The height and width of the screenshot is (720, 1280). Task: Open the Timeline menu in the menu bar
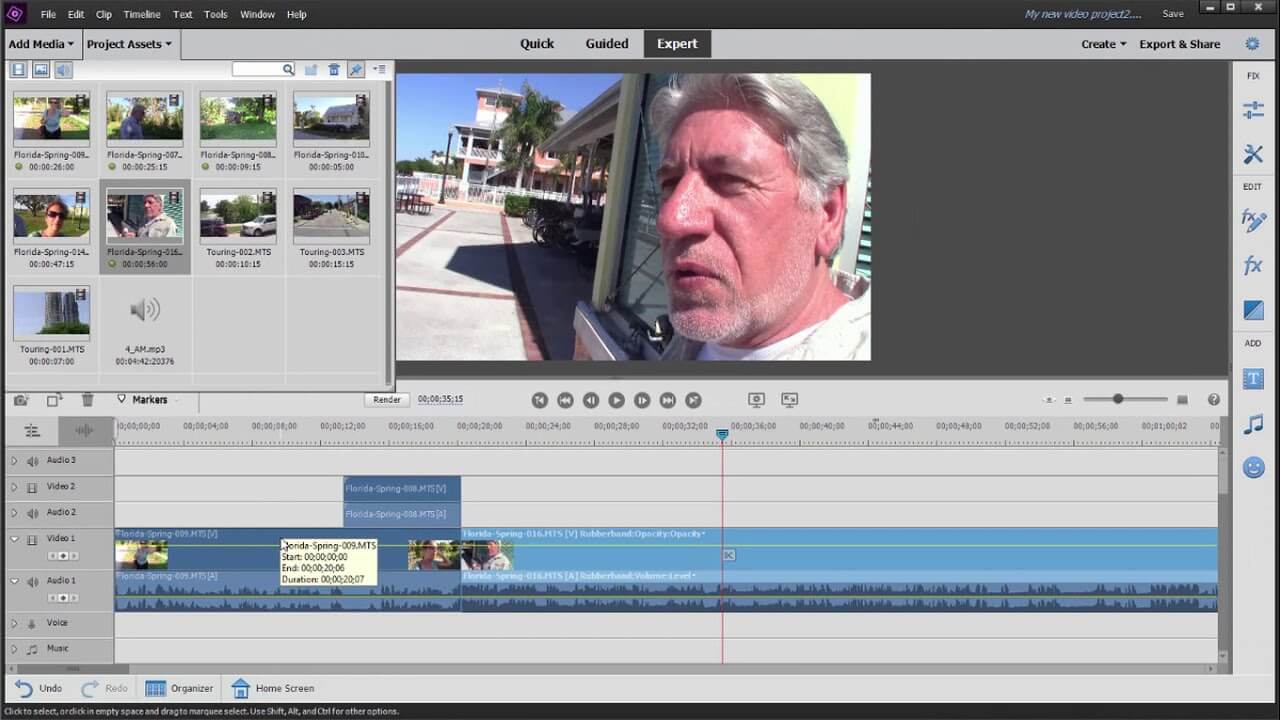click(x=141, y=14)
